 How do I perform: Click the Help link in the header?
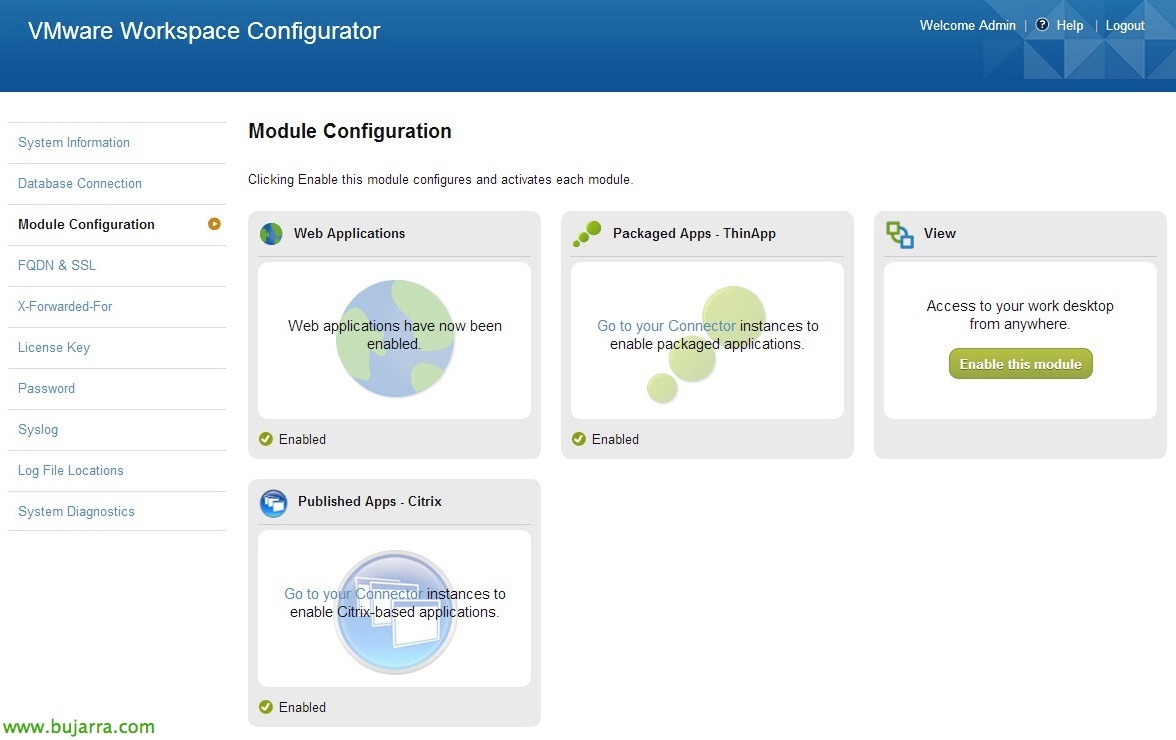tap(1070, 25)
